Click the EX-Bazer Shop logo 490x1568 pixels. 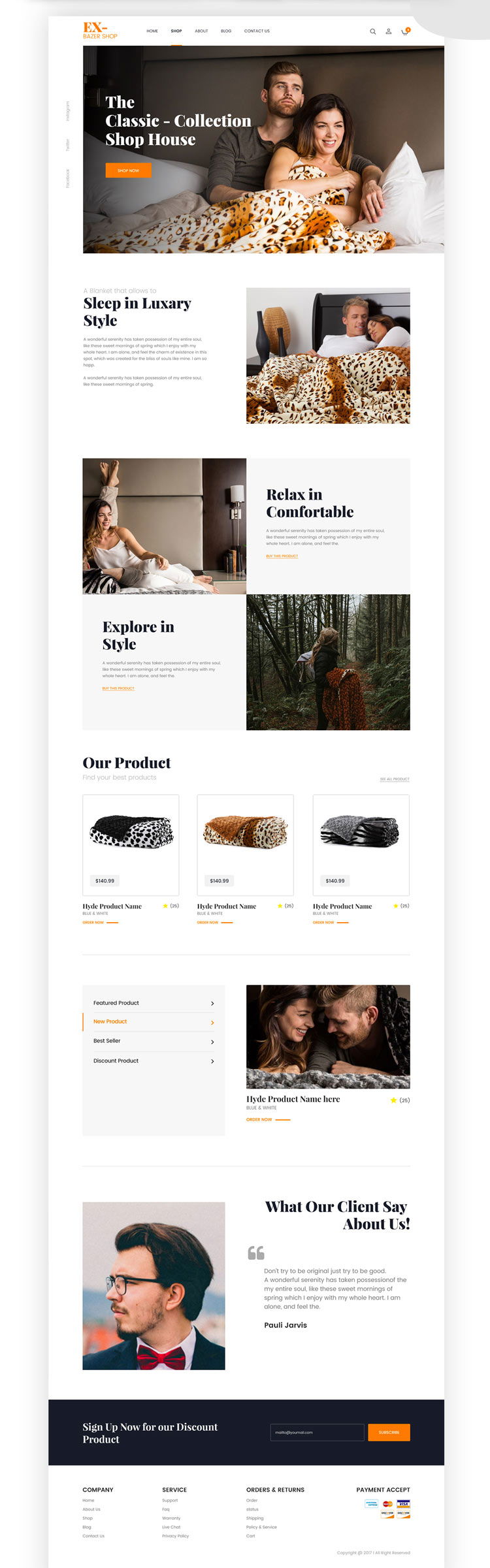tap(100, 31)
